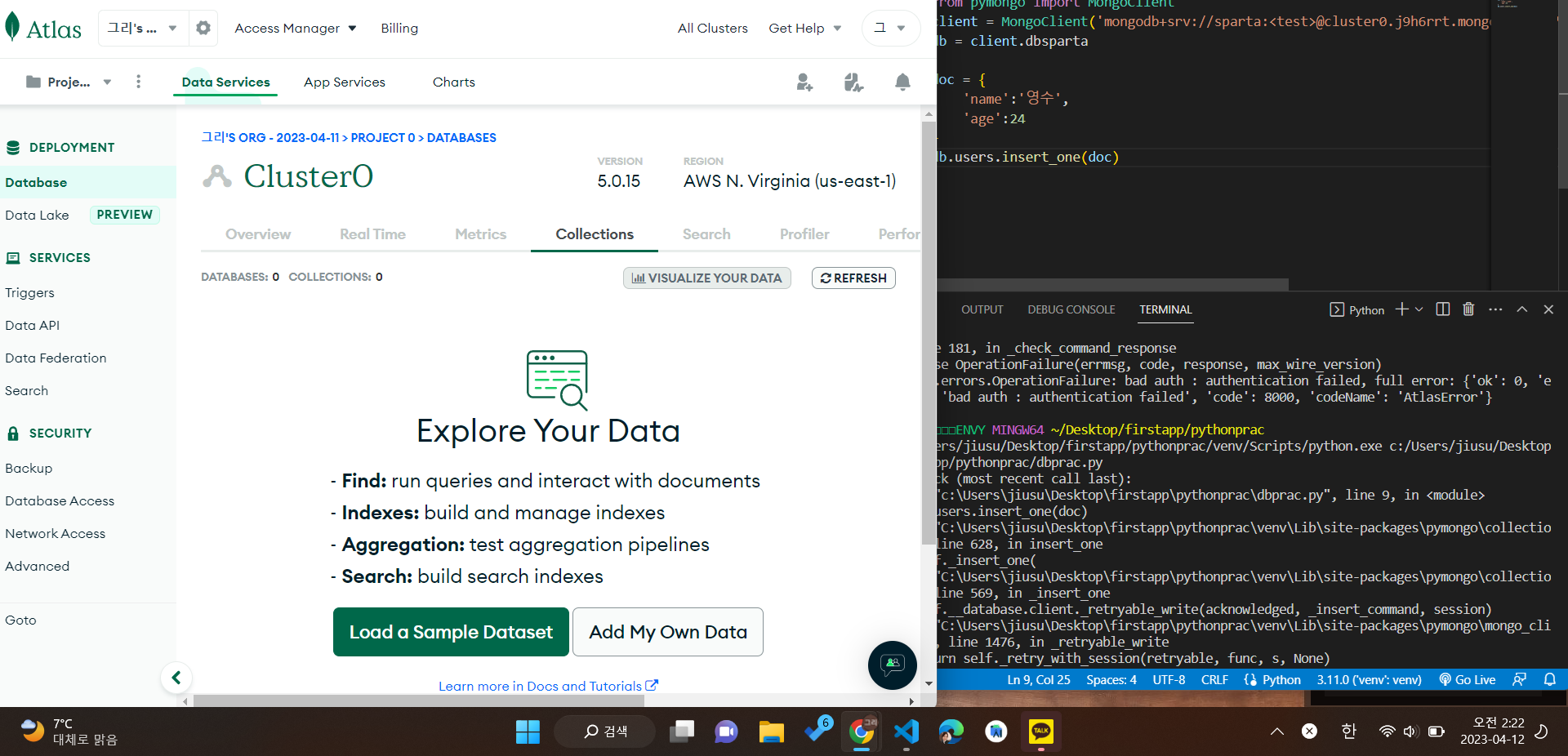Select the OUTPUT panel tab in VS Code
Viewport: 1568px width, 756px height.
(982, 309)
